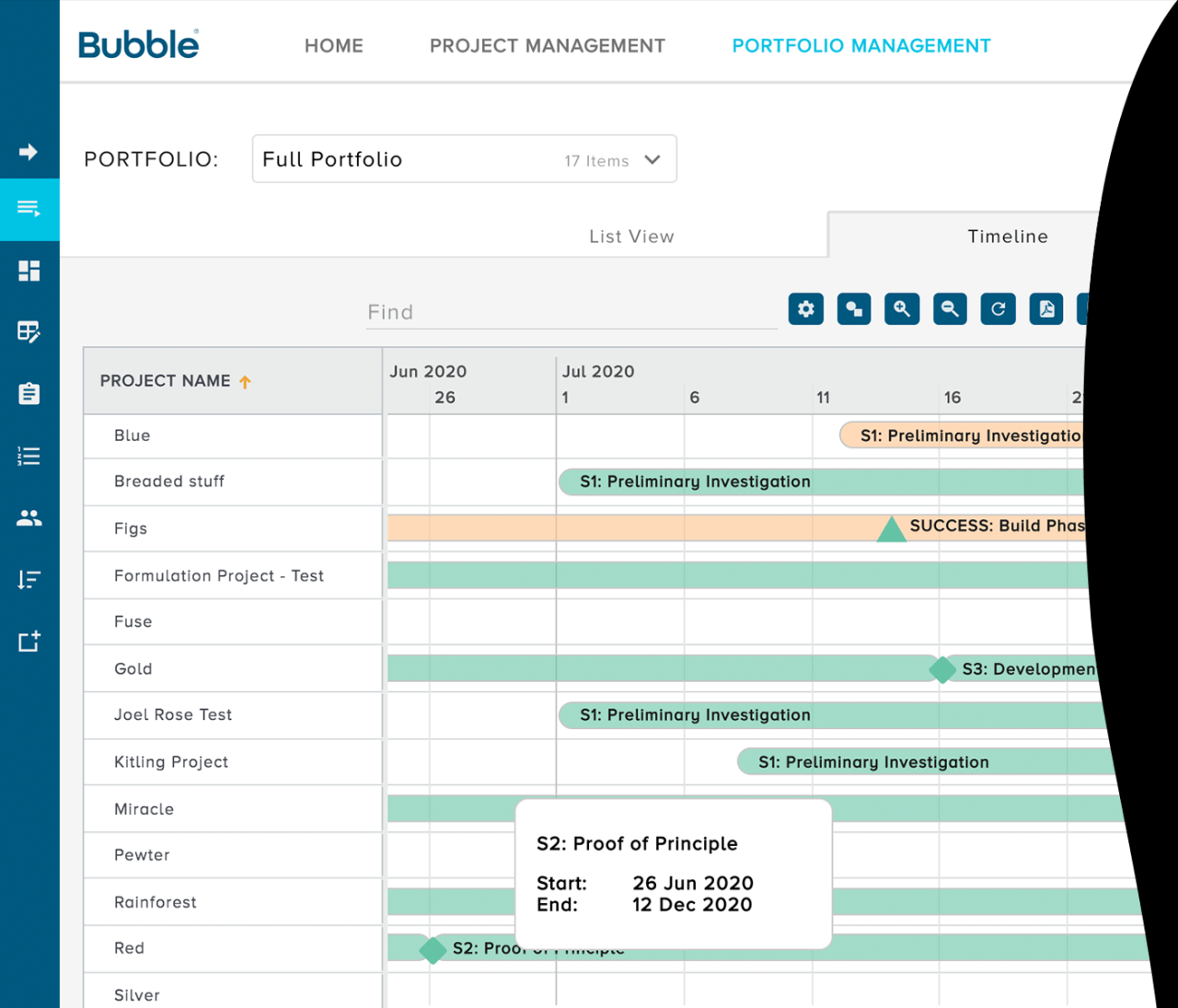Click the numbered list icon in sidebar
This screenshot has width=1178, height=1008.
coord(29,455)
